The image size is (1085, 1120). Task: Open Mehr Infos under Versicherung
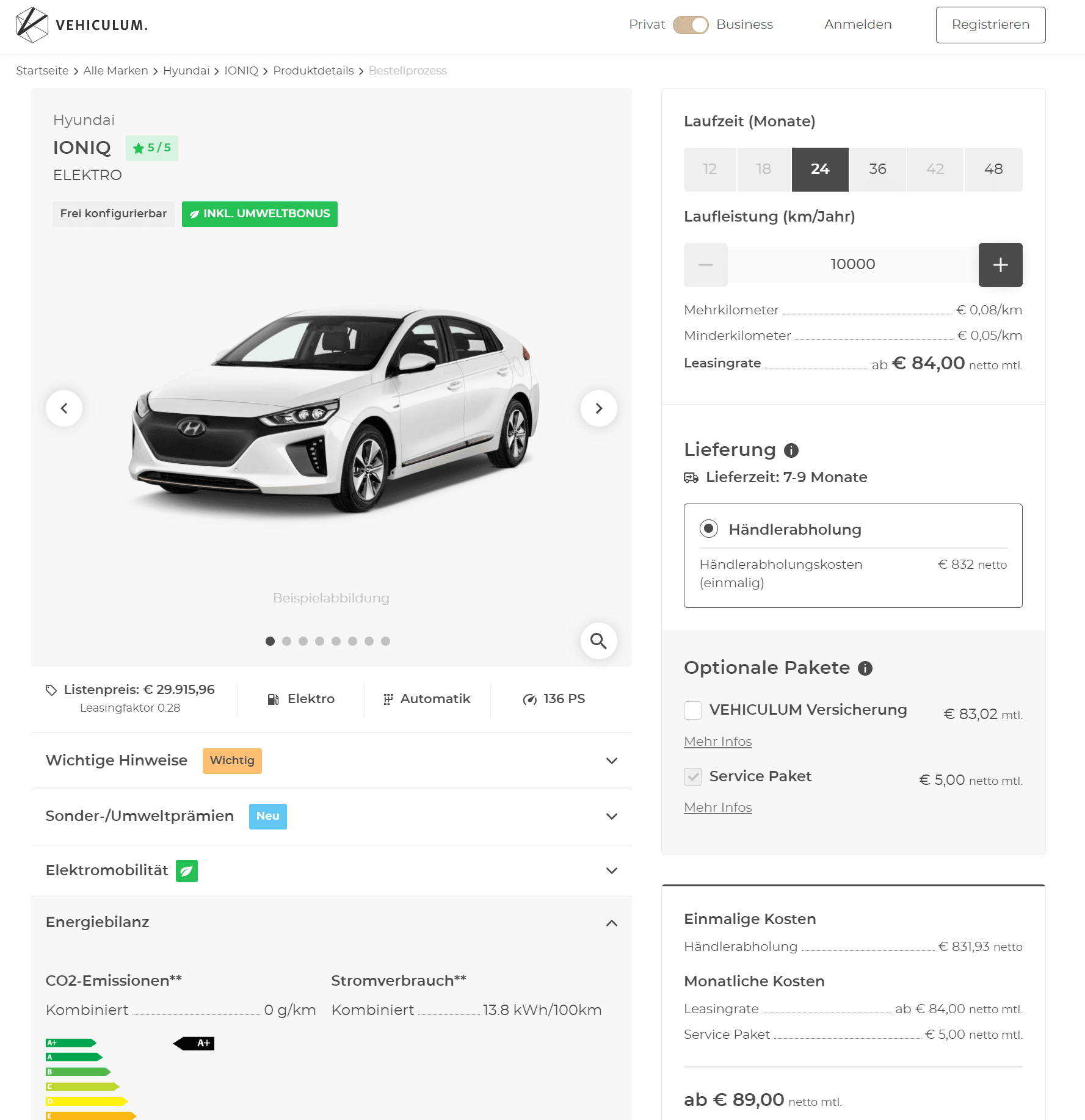(x=718, y=742)
